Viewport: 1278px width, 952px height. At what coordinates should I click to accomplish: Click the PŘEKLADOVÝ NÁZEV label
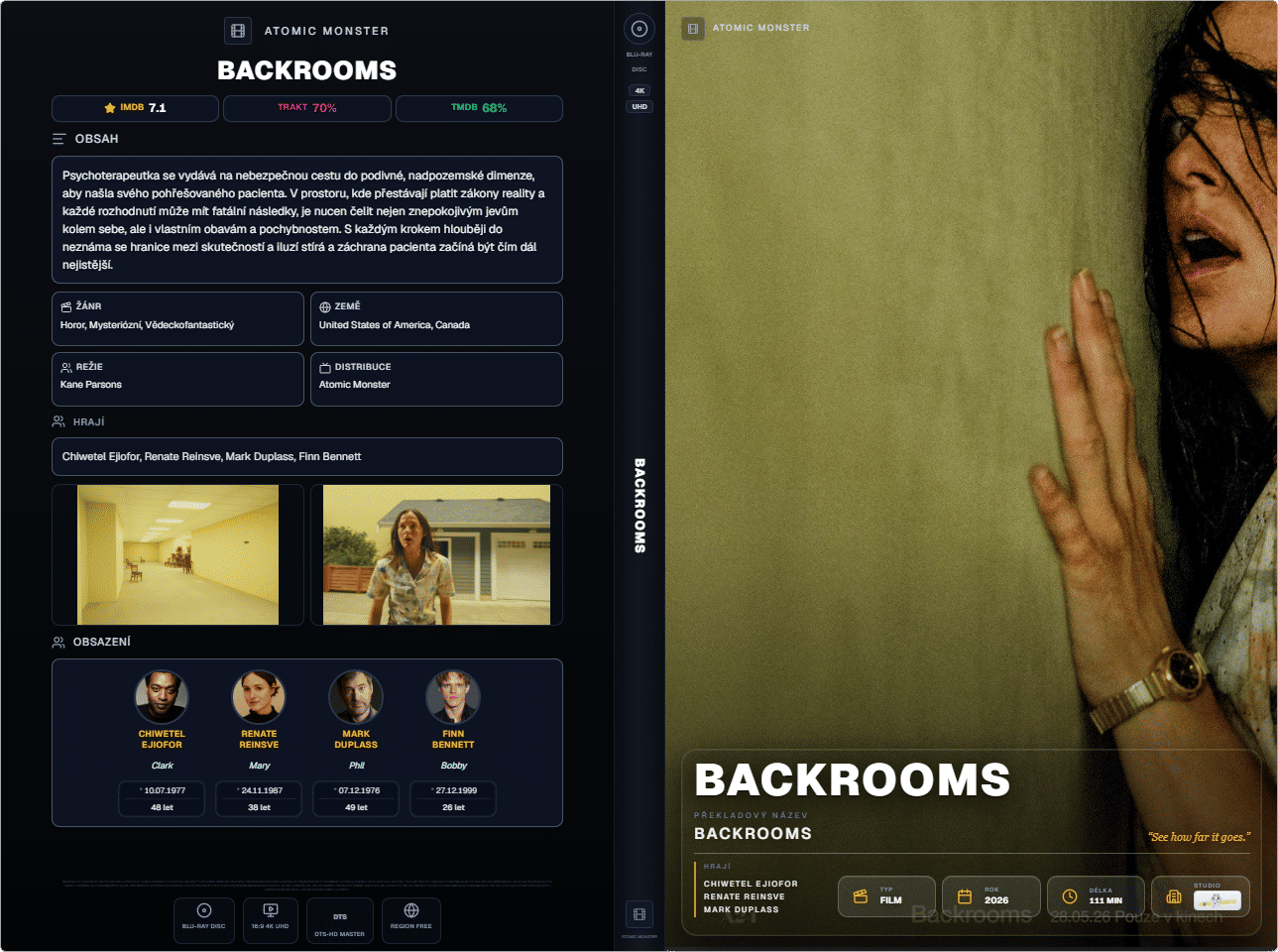pyautogui.click(x=751, y=815)
